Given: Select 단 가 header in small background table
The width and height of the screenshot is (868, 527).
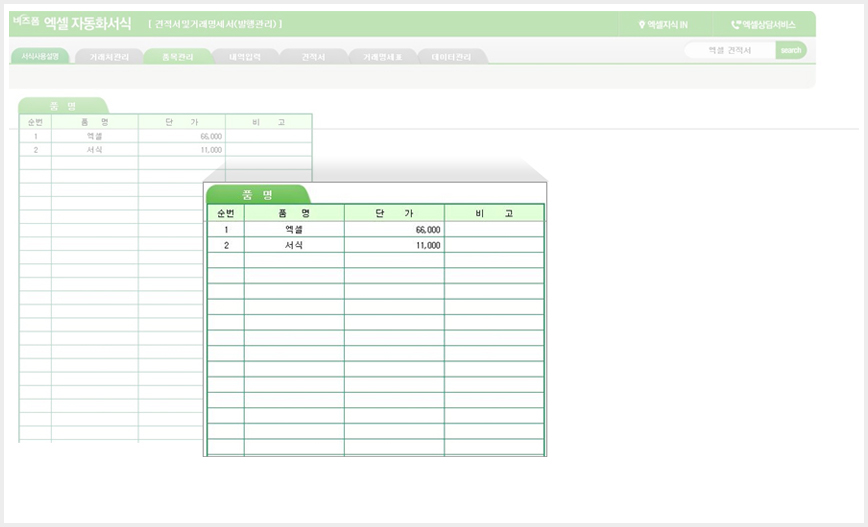Looking at the screenshot, I should point(182,122).
